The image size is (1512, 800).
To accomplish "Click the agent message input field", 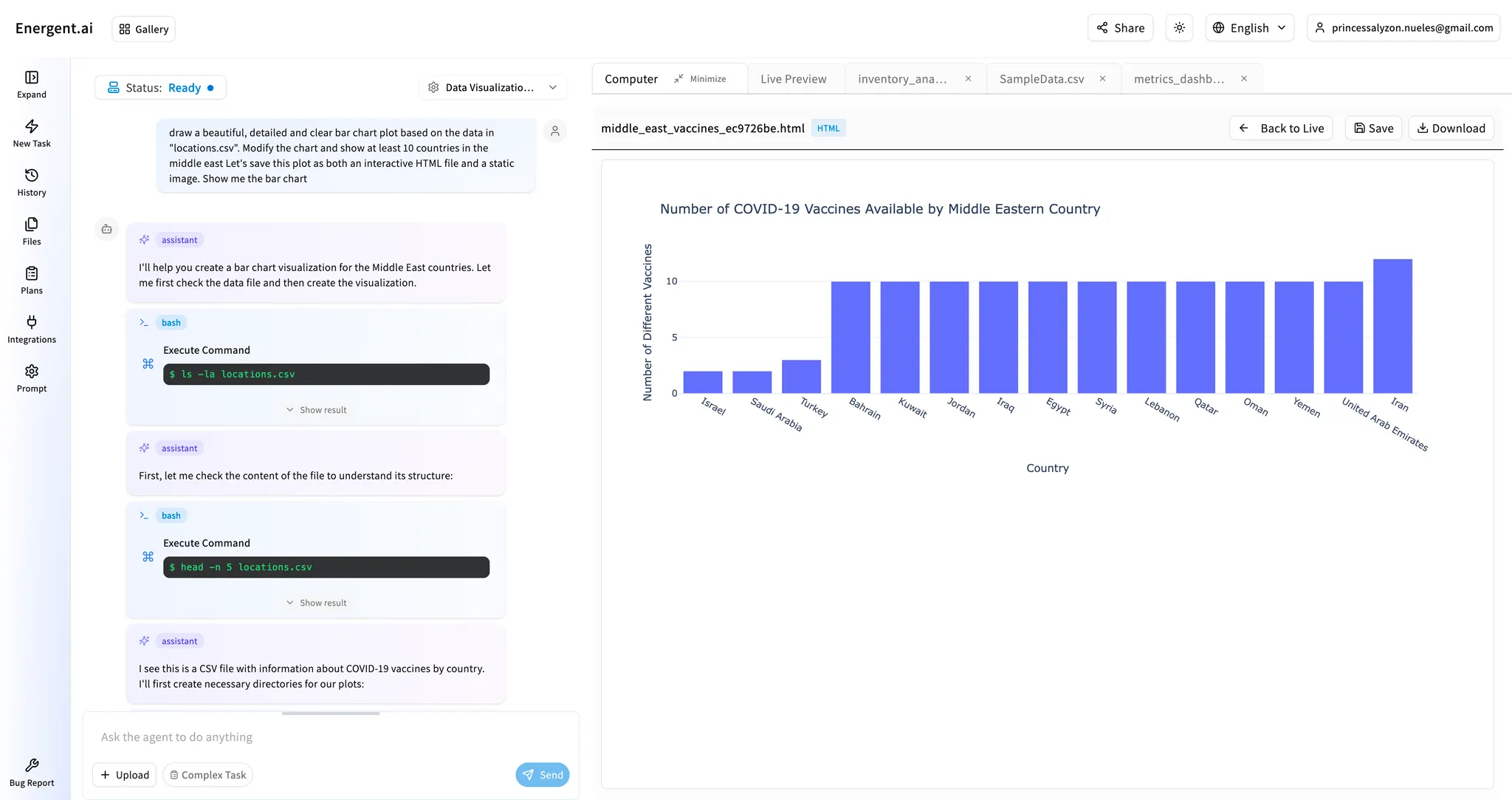I will pyautogui.click(x=295, y=736).
